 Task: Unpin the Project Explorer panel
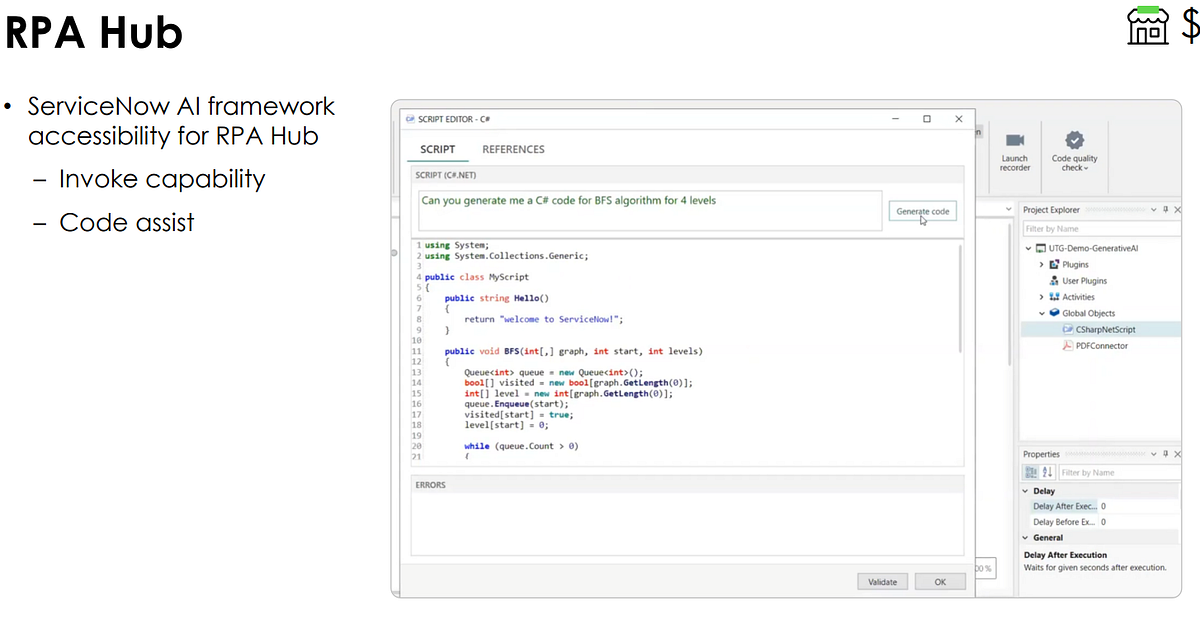click(x=1165, y=210)
